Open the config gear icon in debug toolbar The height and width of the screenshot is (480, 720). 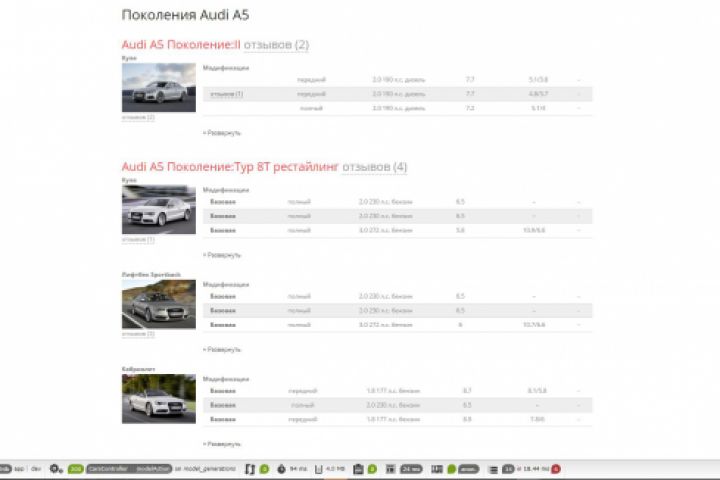tap(56, 469)
